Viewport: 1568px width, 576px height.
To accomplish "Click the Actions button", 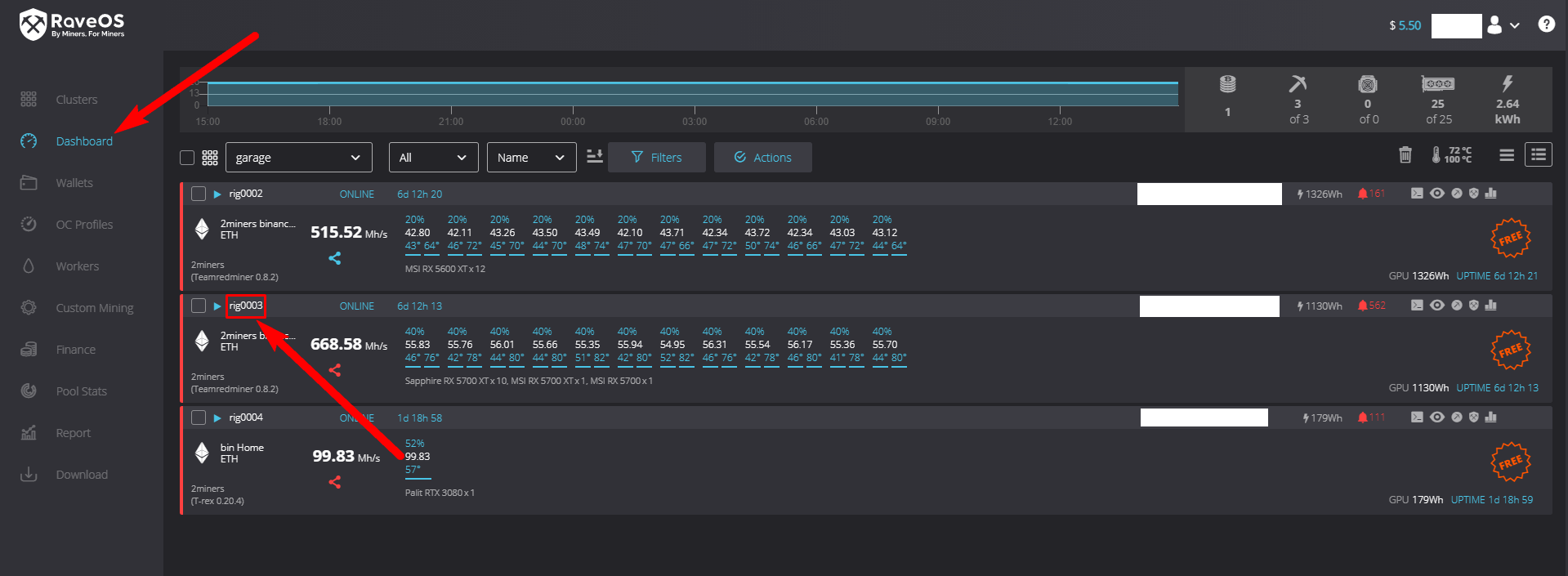I will tap(762, 158).
